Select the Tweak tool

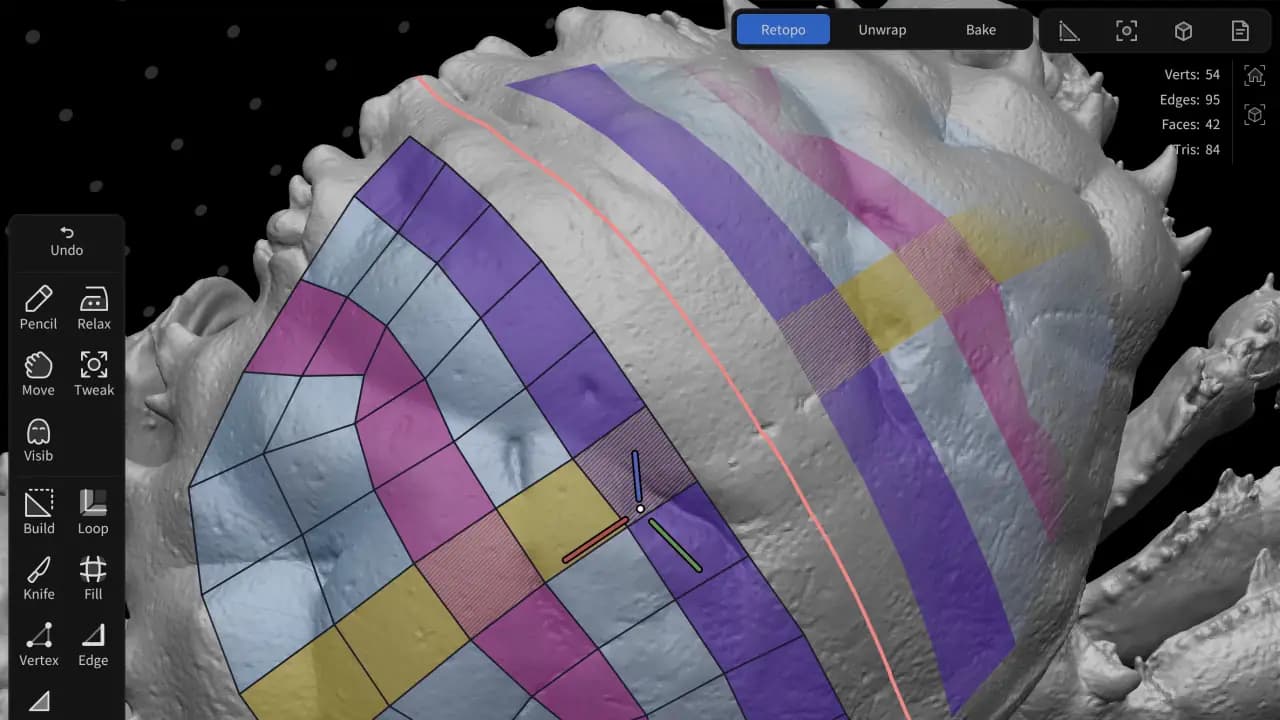click(x=94, y=373)
